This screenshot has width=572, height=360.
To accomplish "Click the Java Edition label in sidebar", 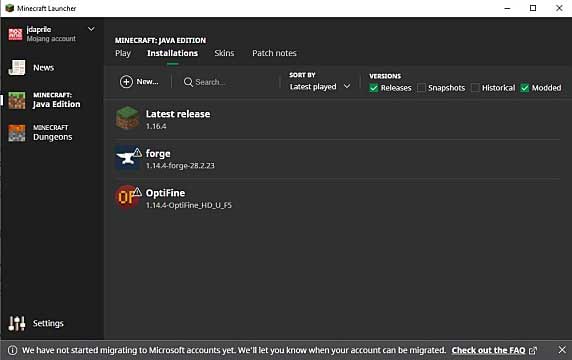I will (57, 104).
